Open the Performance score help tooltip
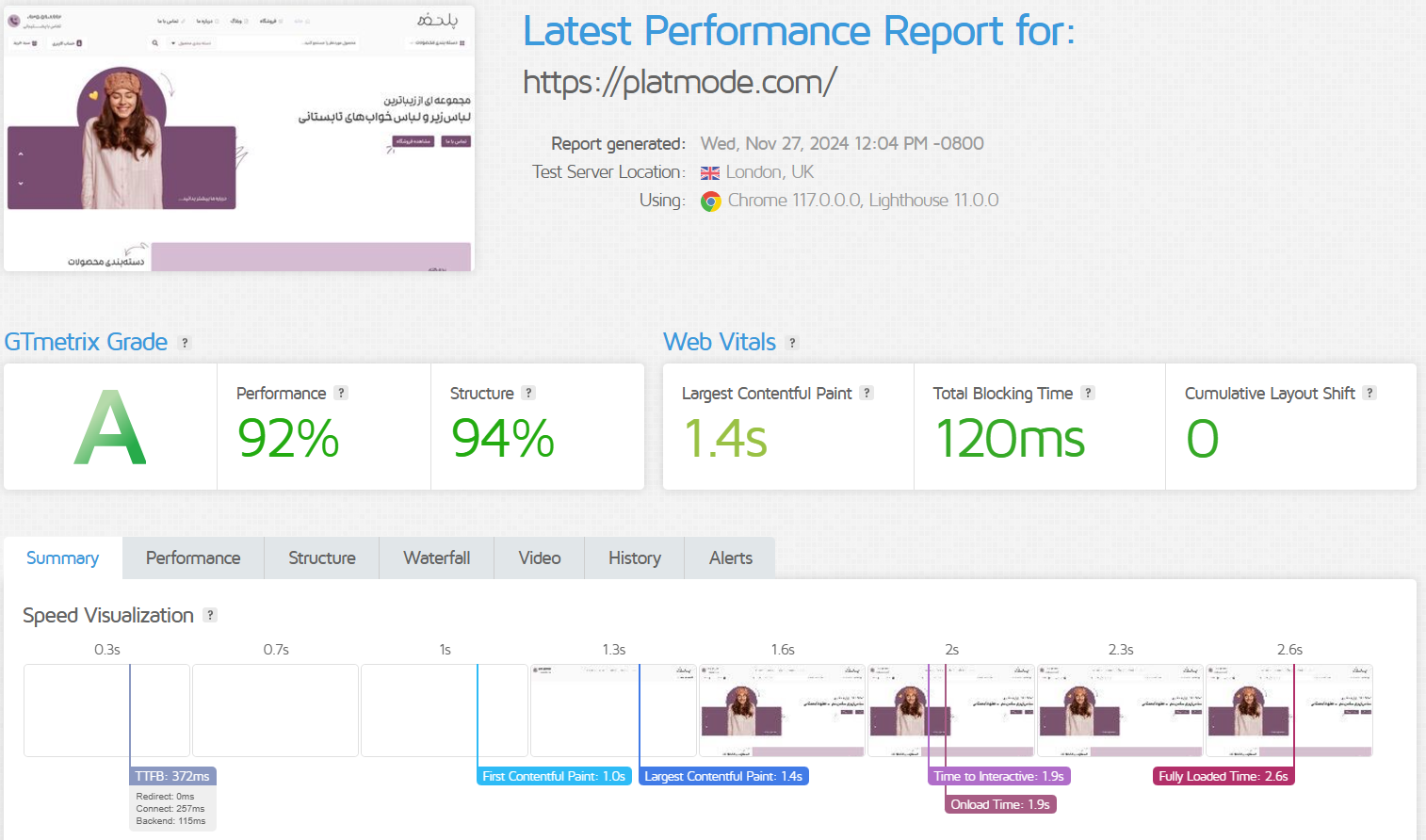Viewport: 1426px width, 840px height. 341,394
